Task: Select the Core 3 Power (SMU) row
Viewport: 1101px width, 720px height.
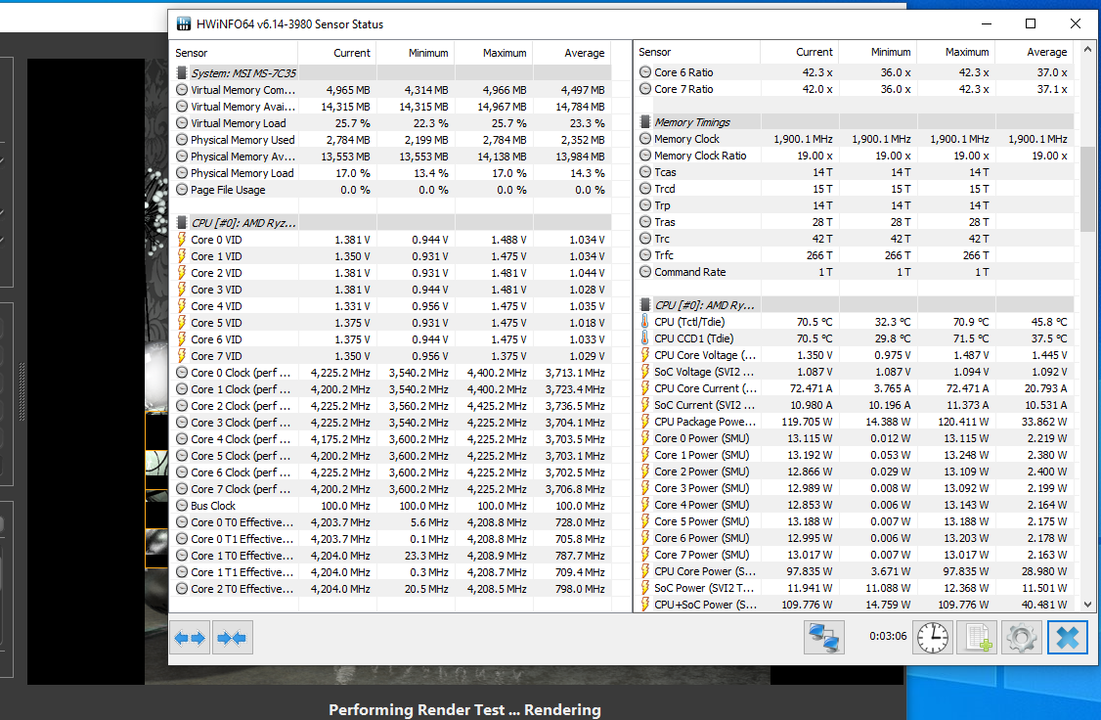Action: (x=854, y=488)
